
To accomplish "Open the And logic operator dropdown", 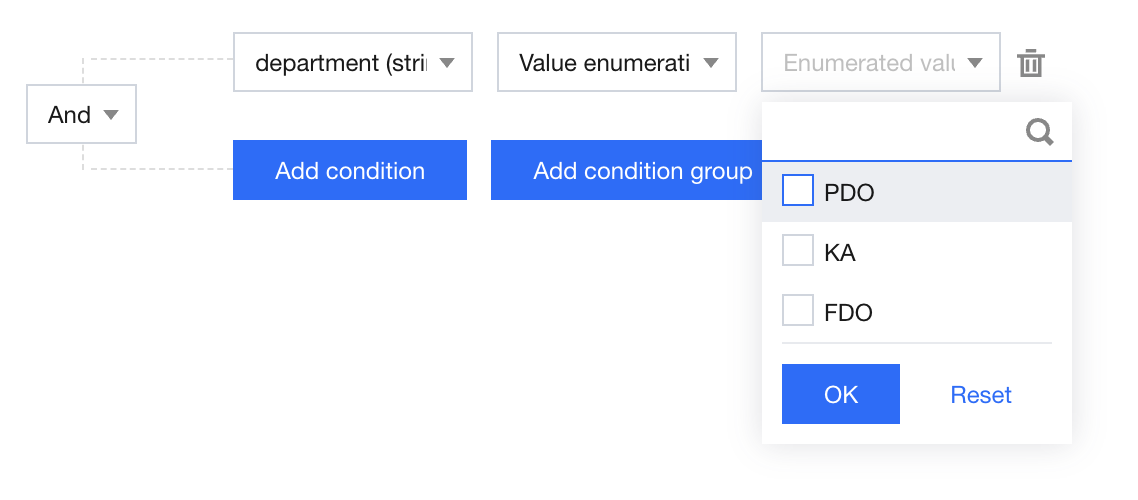I will [80, 115].
